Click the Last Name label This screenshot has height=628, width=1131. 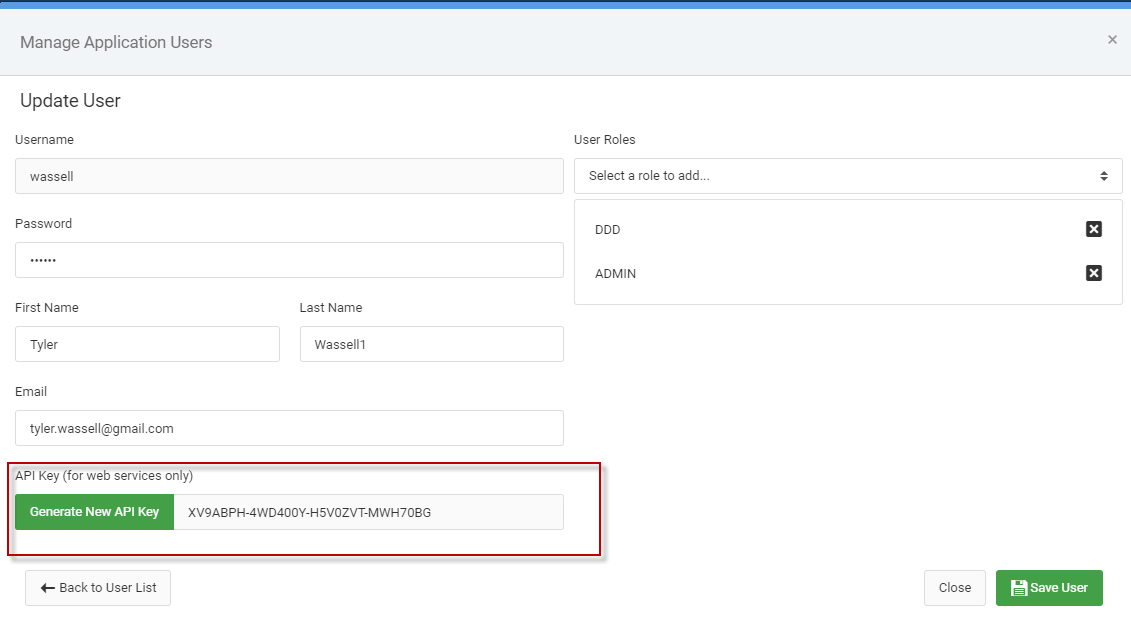click(x=331, y=307)
